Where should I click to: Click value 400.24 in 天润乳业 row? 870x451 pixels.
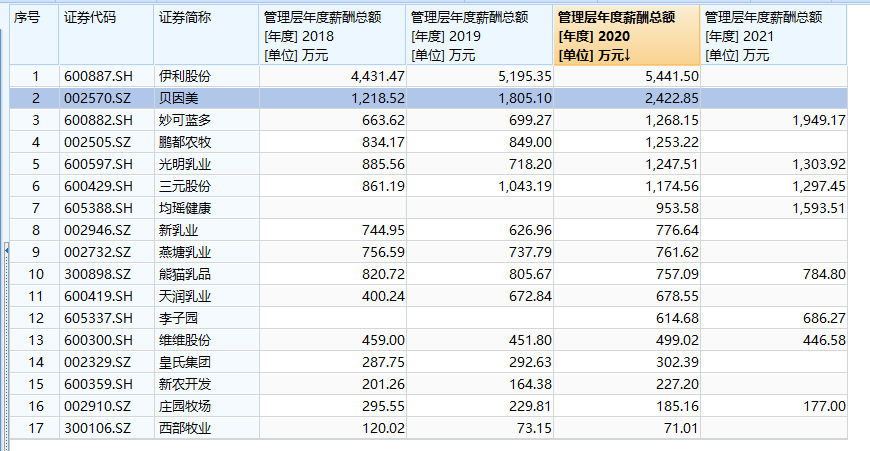[383, 296]
